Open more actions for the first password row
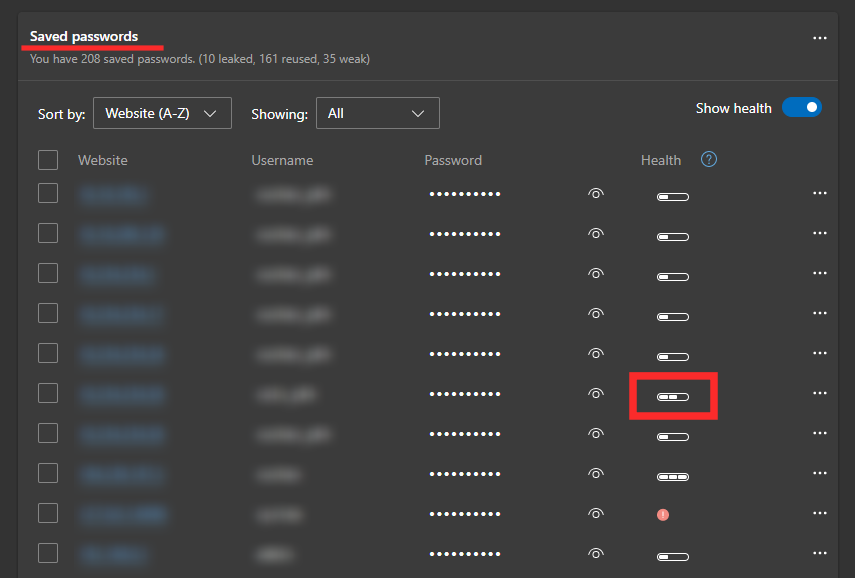The width and height of the screenshot is (855, 578). pyautogui.click(x=820, y=194)
